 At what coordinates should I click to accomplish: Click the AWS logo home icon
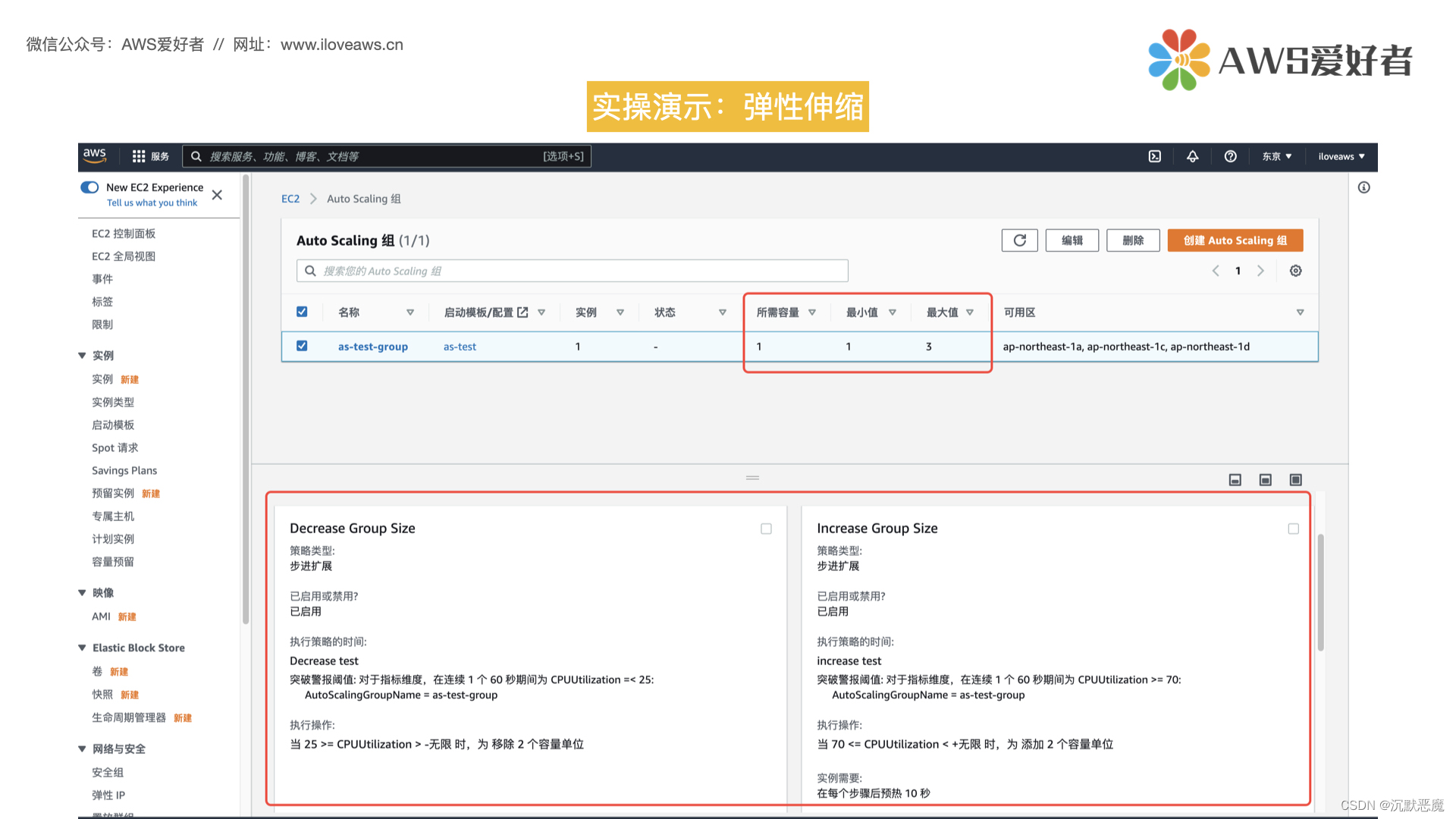tap(94, 155)
